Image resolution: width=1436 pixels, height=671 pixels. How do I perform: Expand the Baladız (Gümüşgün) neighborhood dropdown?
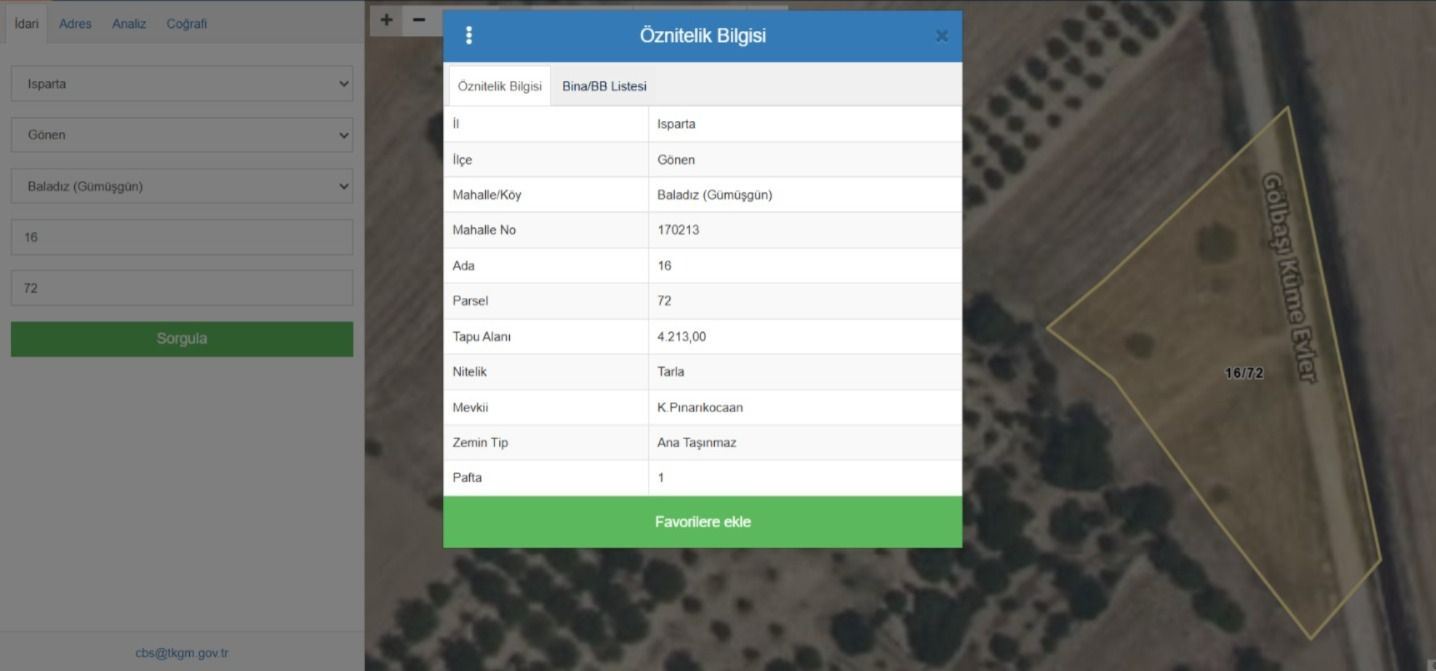pyautogui.click(x=181, y=185)
